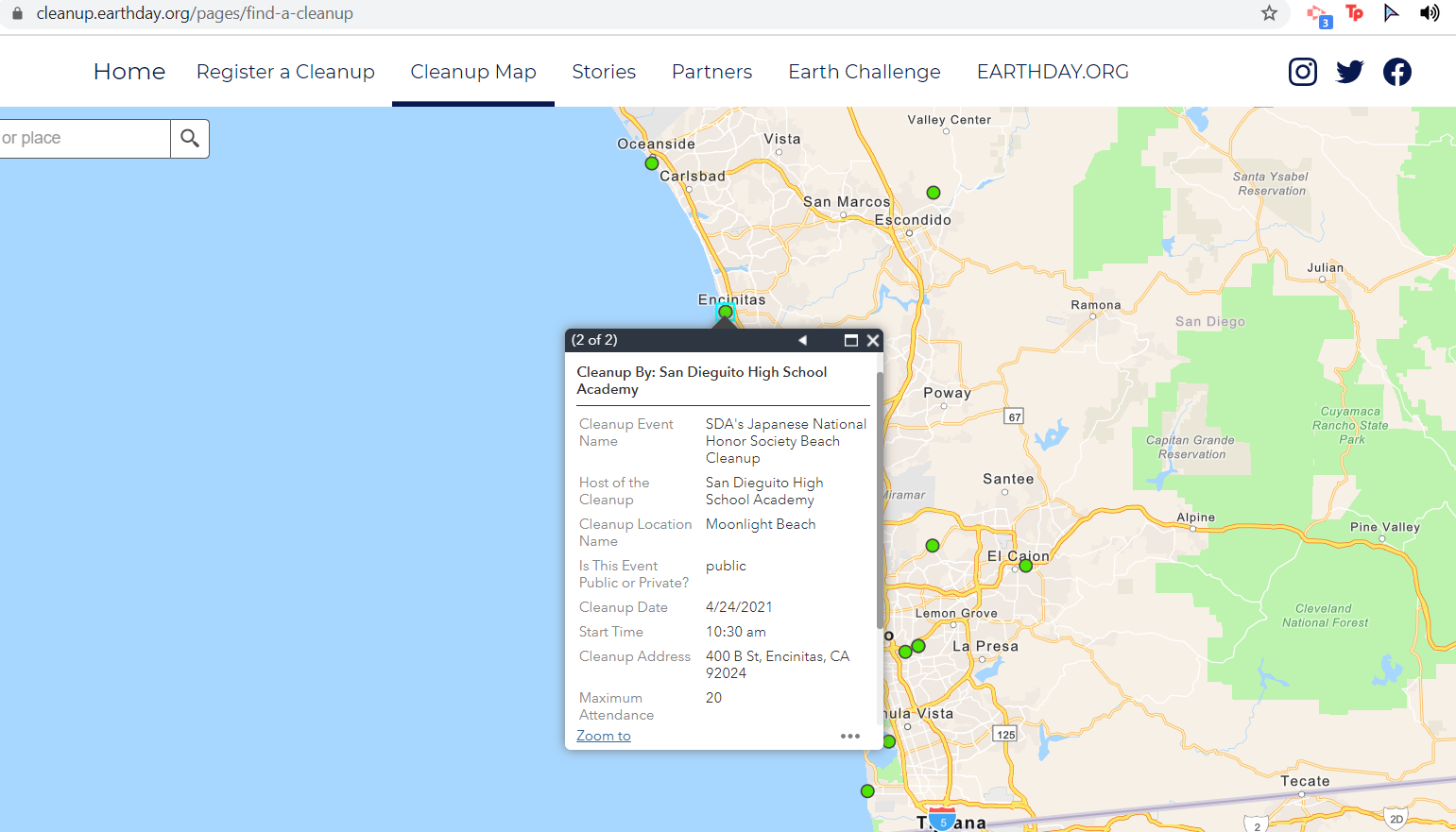Click the (2 of 2) popup counter
This screenshot has width=1456, height=832.
coord(594,340)
